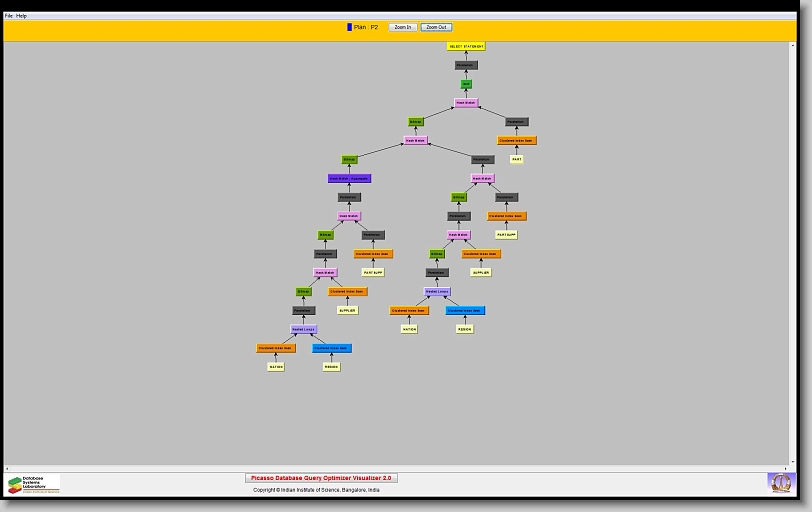Select the Clustered Index Scan above PART

click(517, 140)
